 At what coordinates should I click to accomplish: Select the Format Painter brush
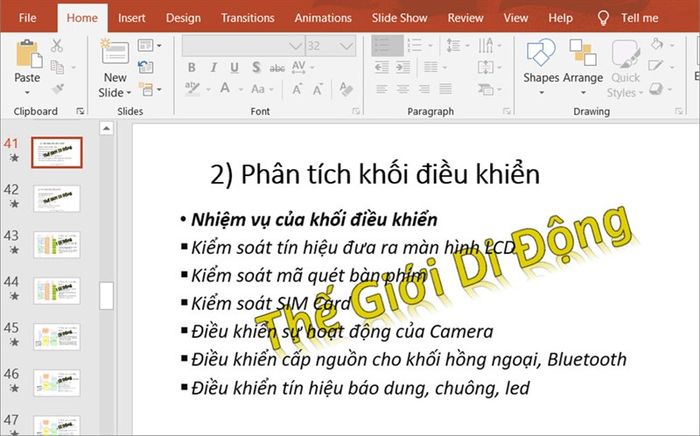58,88
